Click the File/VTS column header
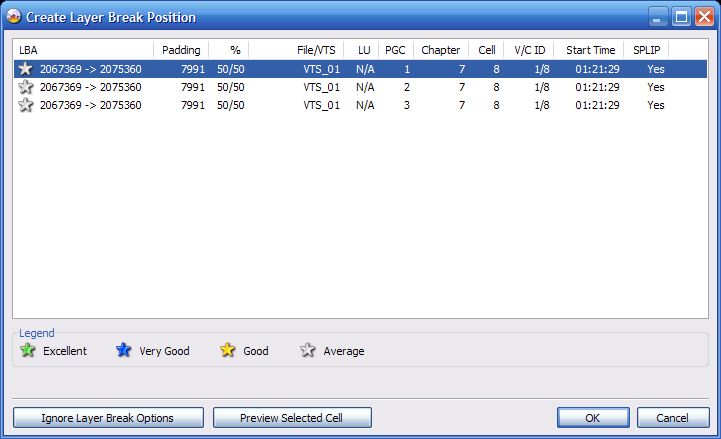The image size is (721, 439). click(296, 49)
